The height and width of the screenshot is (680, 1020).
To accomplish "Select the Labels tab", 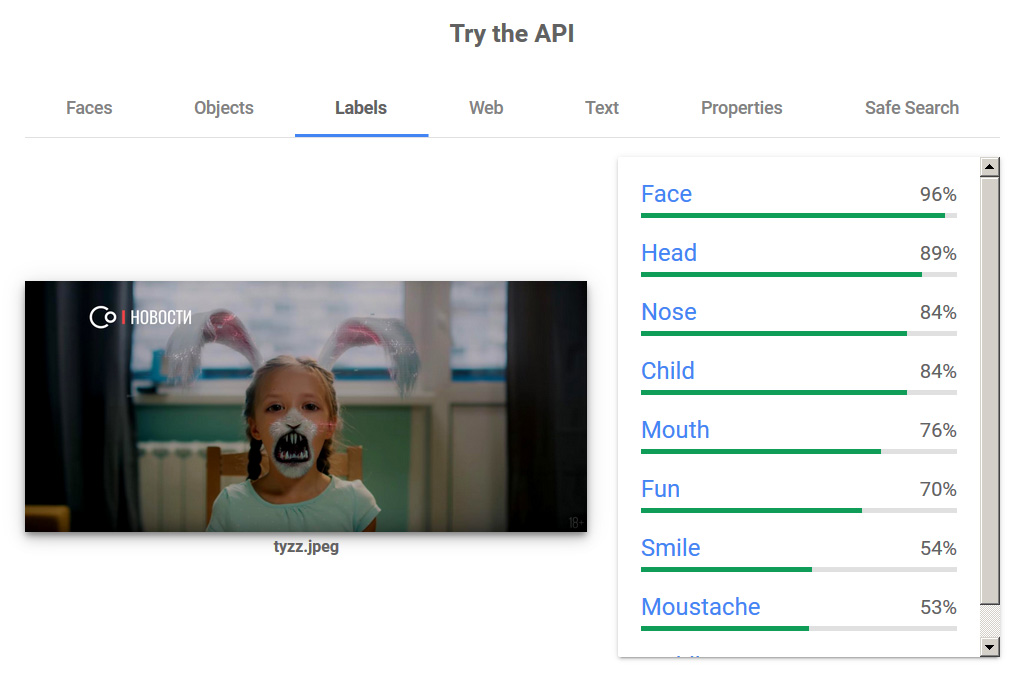I will (x=361, y=108).
